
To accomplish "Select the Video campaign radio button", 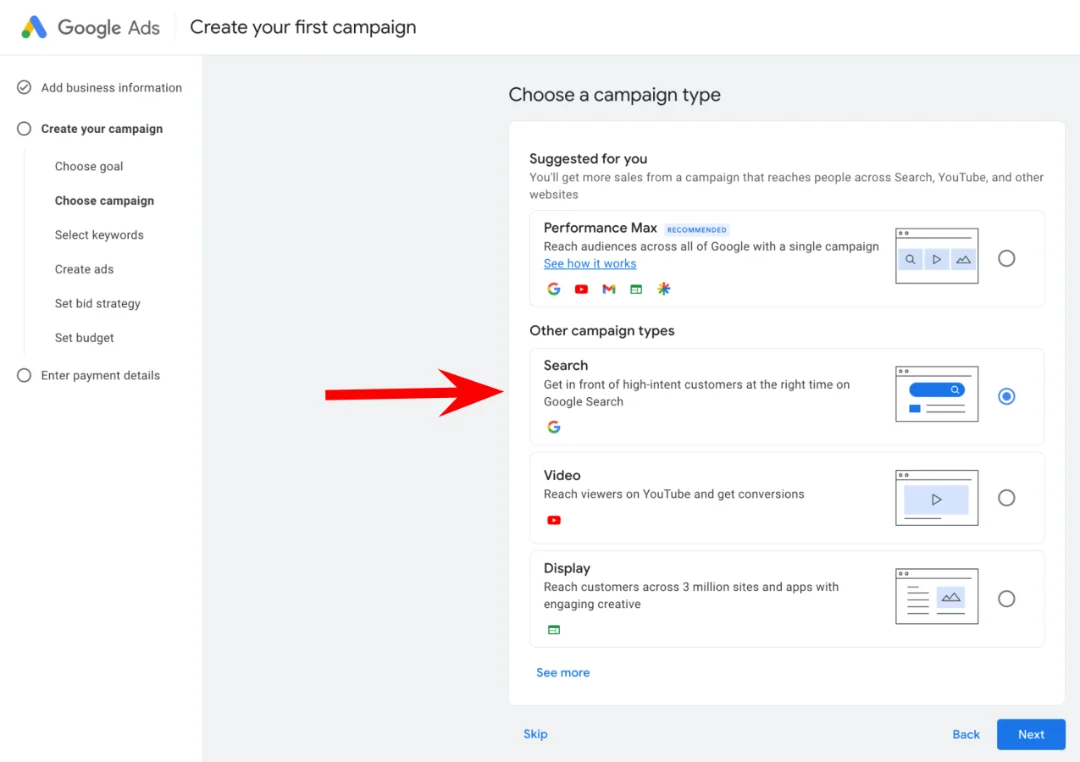I will (1006, 497).
